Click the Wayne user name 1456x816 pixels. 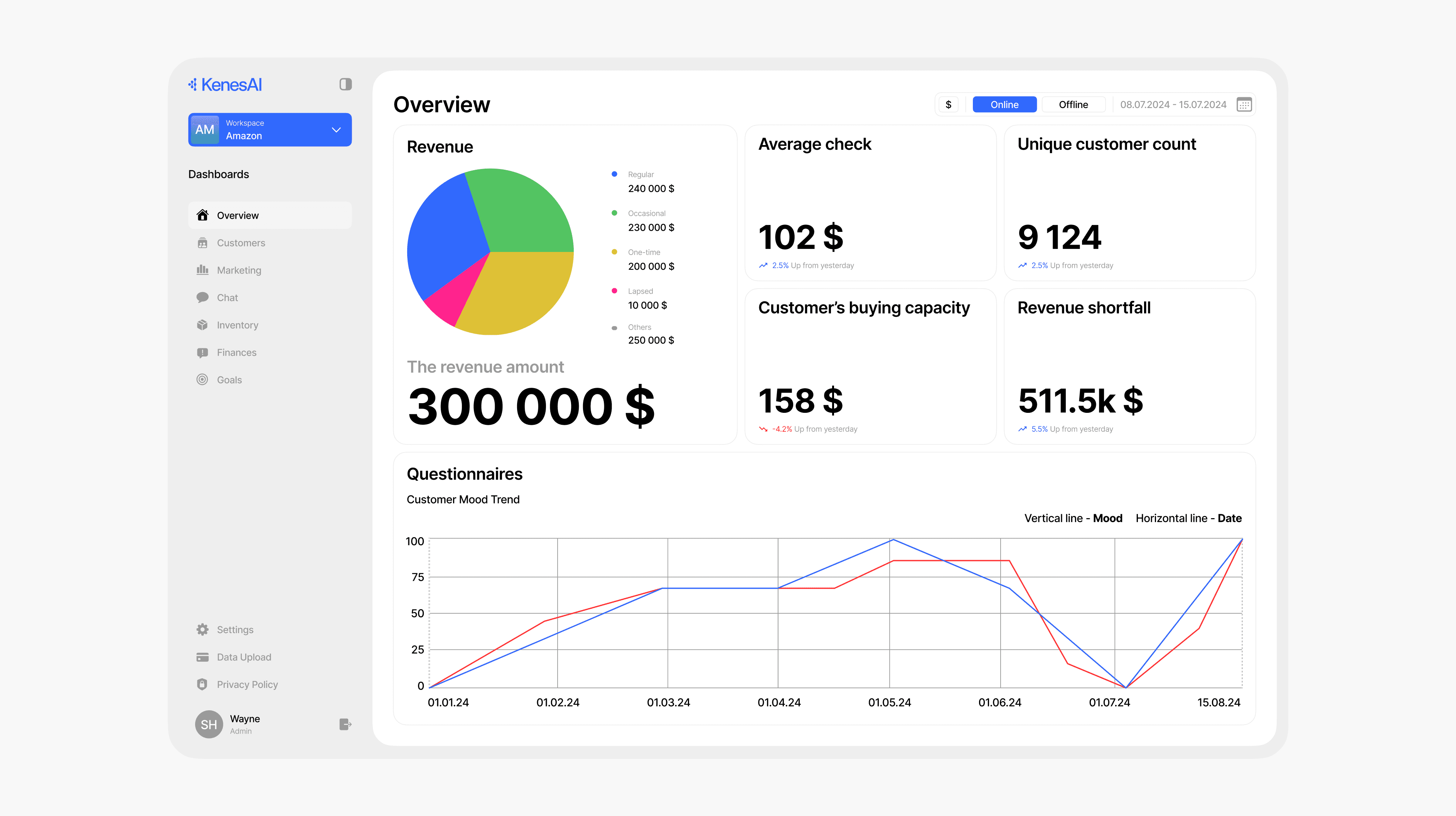pos(245,719)
